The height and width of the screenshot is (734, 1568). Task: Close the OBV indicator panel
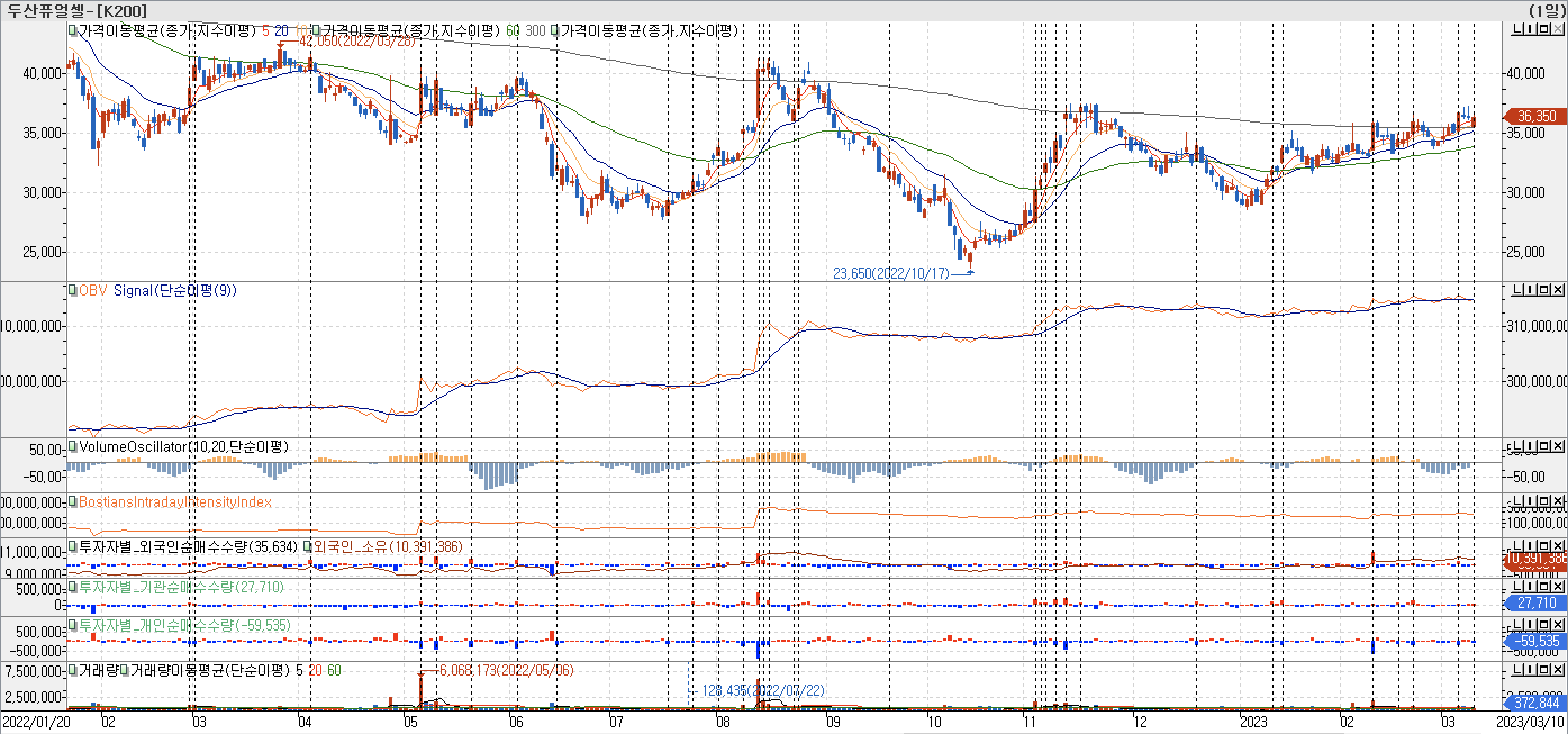pyautogui.click(x=1558, y=289)
